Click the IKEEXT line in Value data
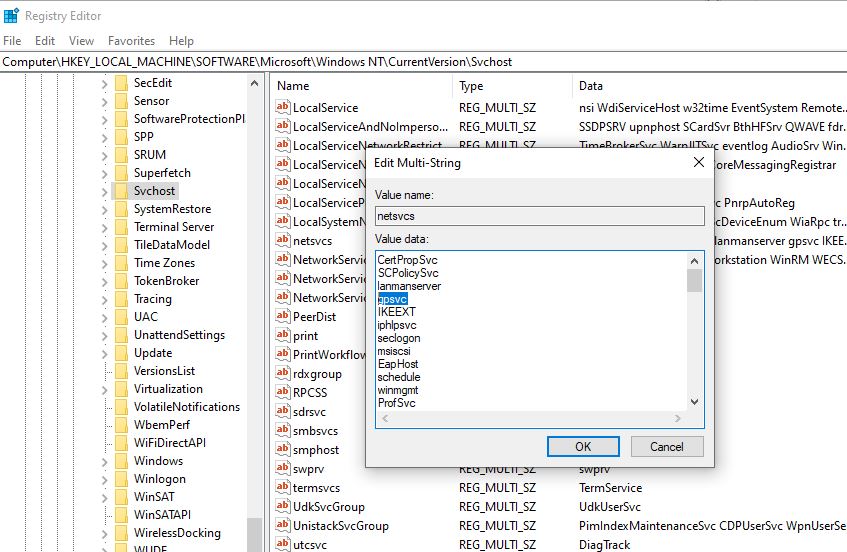 pyautogui.click(x=396, y=312)
